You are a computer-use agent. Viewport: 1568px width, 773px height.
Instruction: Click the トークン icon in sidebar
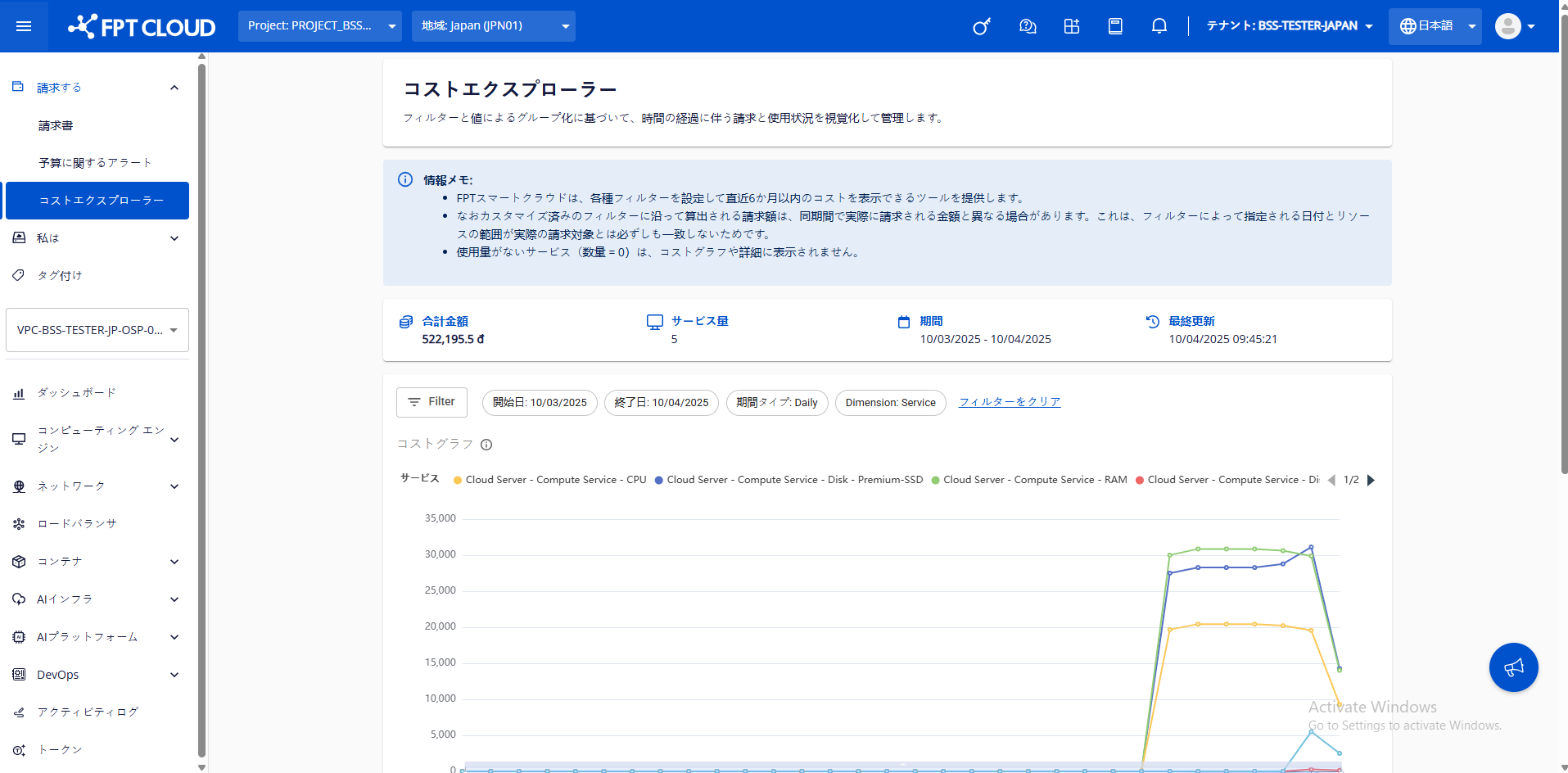(x=19, y=750)
